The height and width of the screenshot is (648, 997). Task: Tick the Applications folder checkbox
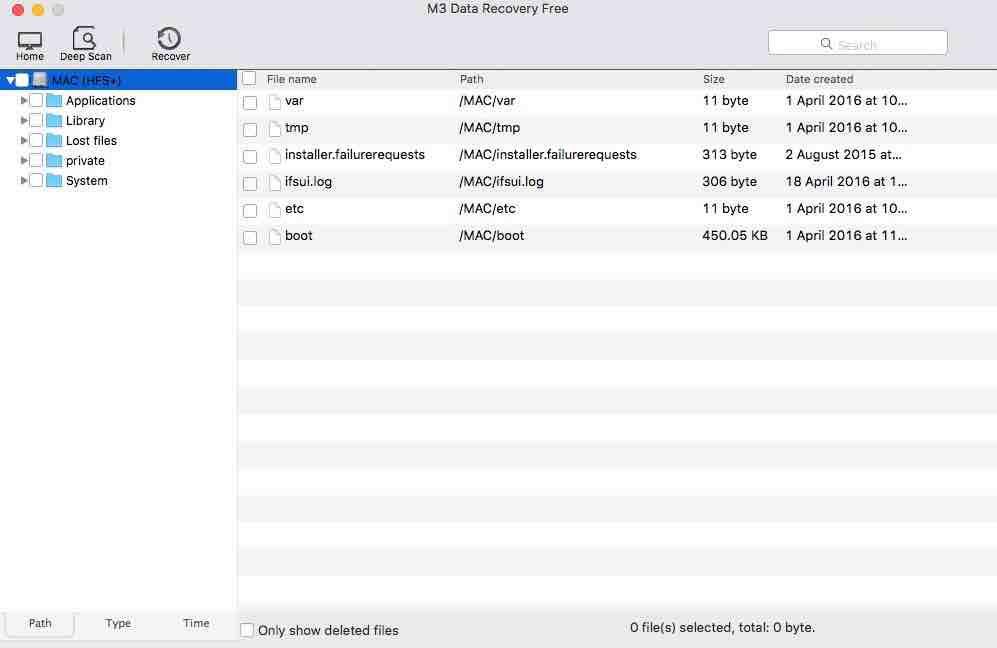(36, 100)
